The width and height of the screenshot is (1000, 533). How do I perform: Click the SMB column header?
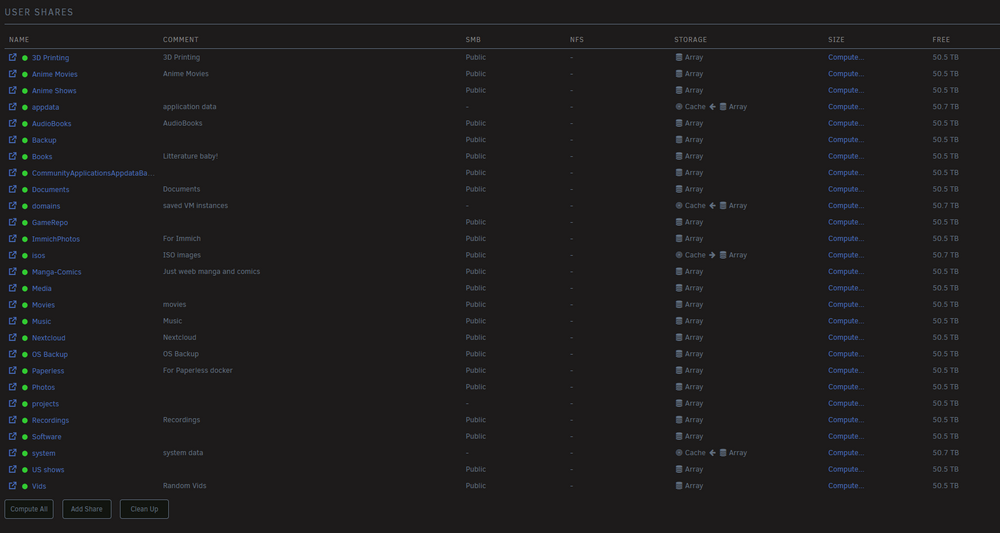[x=473, y=40]
